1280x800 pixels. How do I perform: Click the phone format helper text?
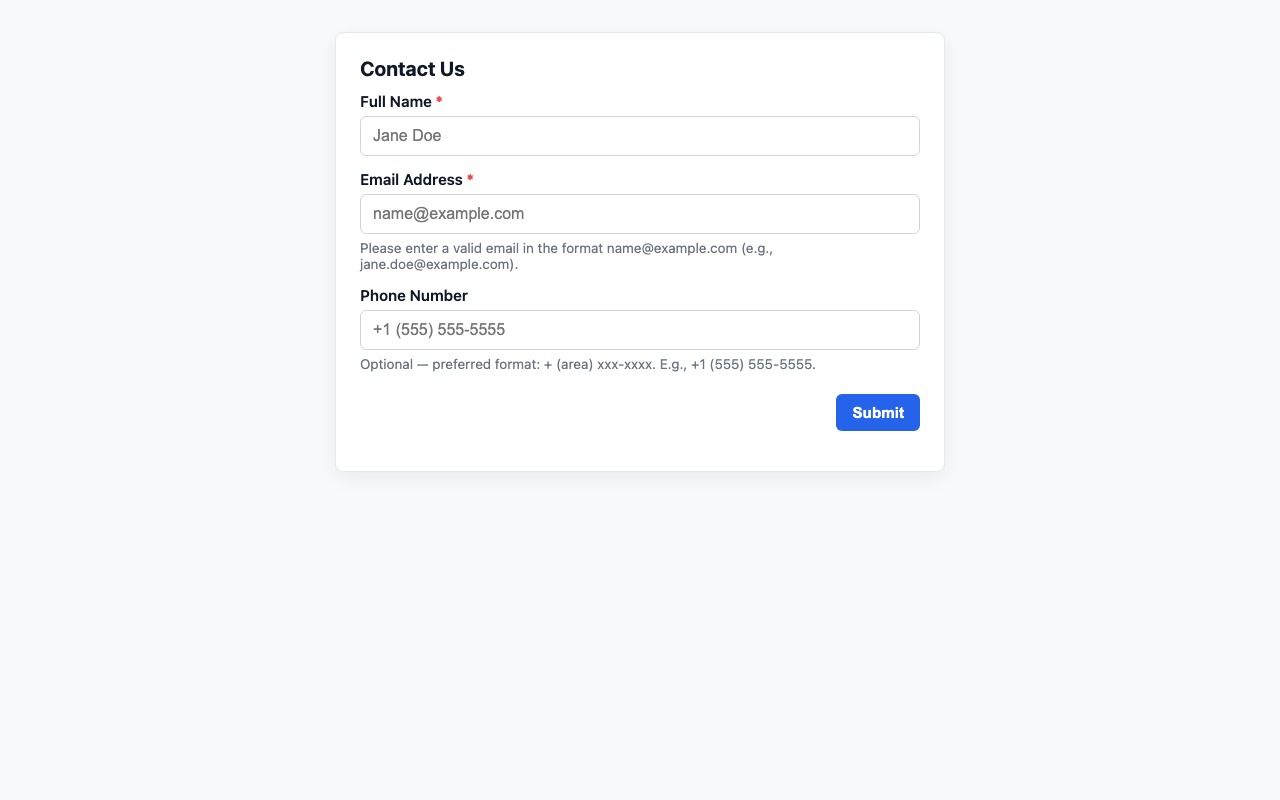click(587, 364)
